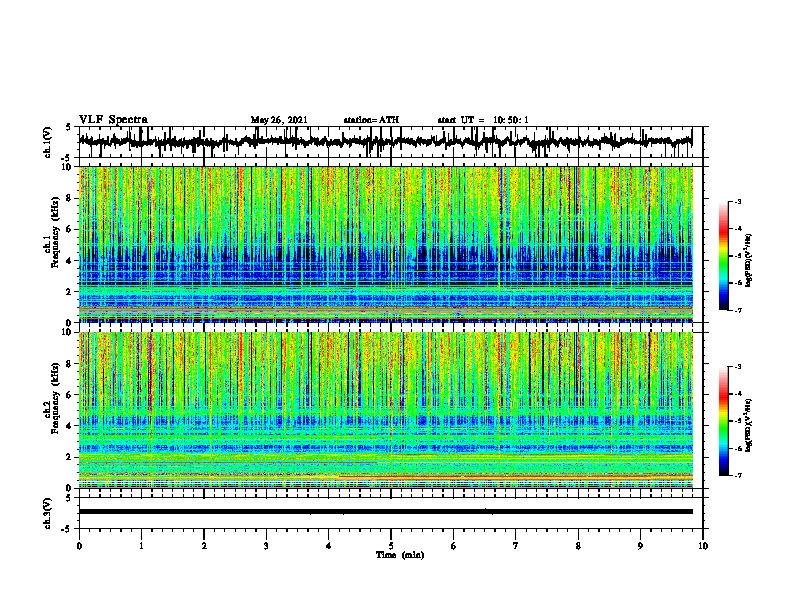Click the ch.3 flat black signal band
Image resolution: width=792 pixels, height=612 pixels.
pos(385,512)
